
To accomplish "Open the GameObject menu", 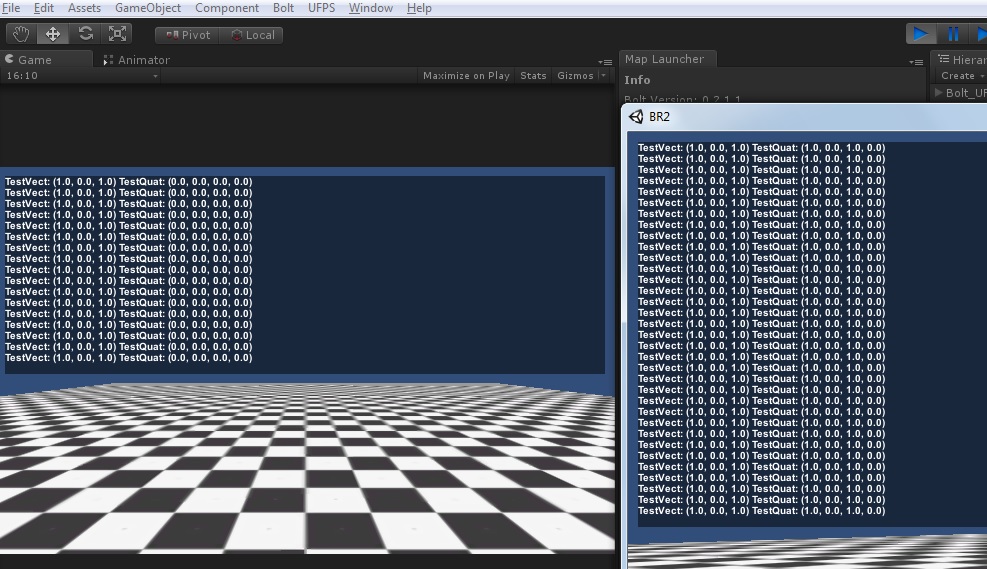I will tap(148, 8).
